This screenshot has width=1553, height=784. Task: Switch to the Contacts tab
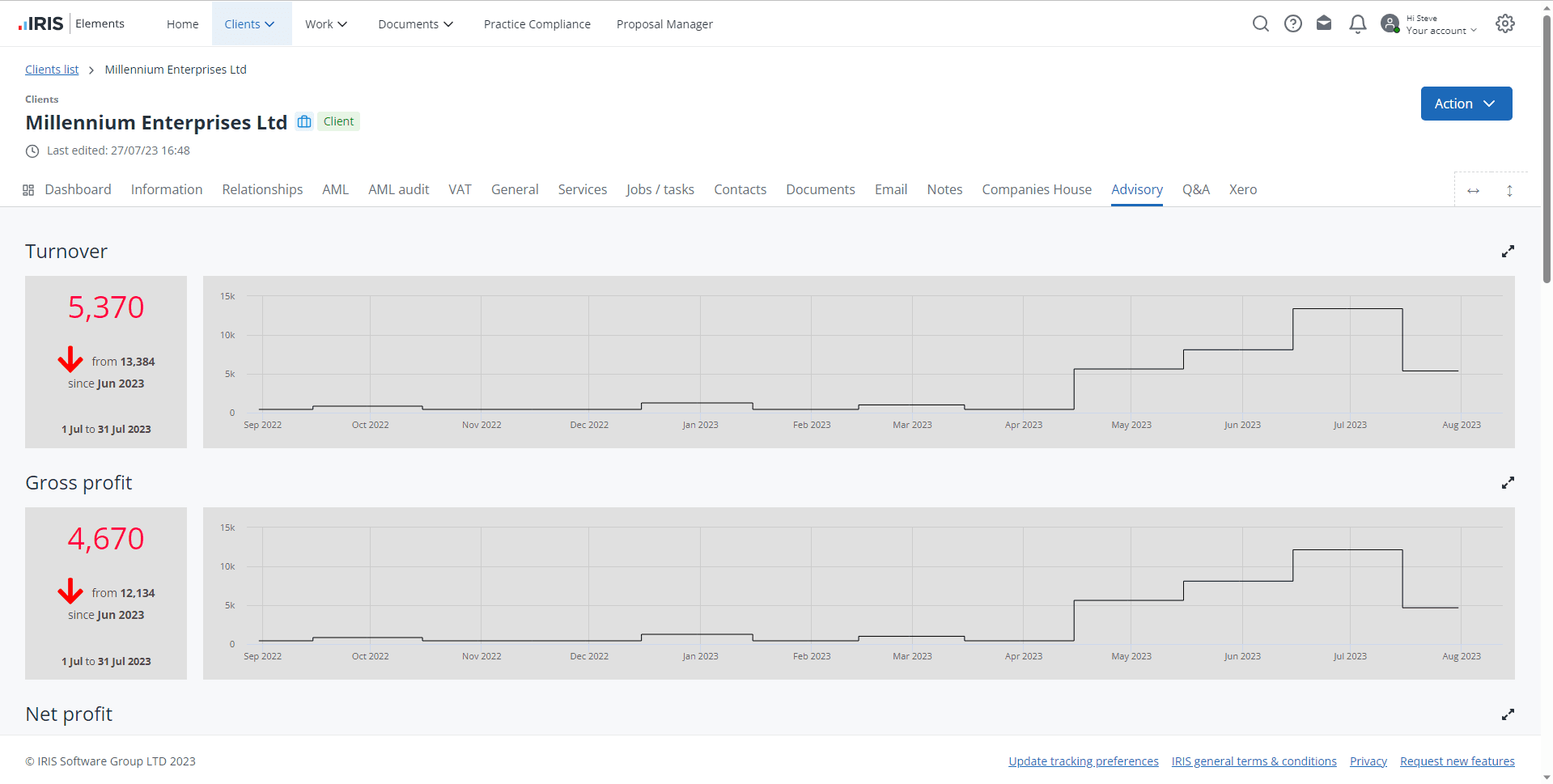tap(740, 189)
